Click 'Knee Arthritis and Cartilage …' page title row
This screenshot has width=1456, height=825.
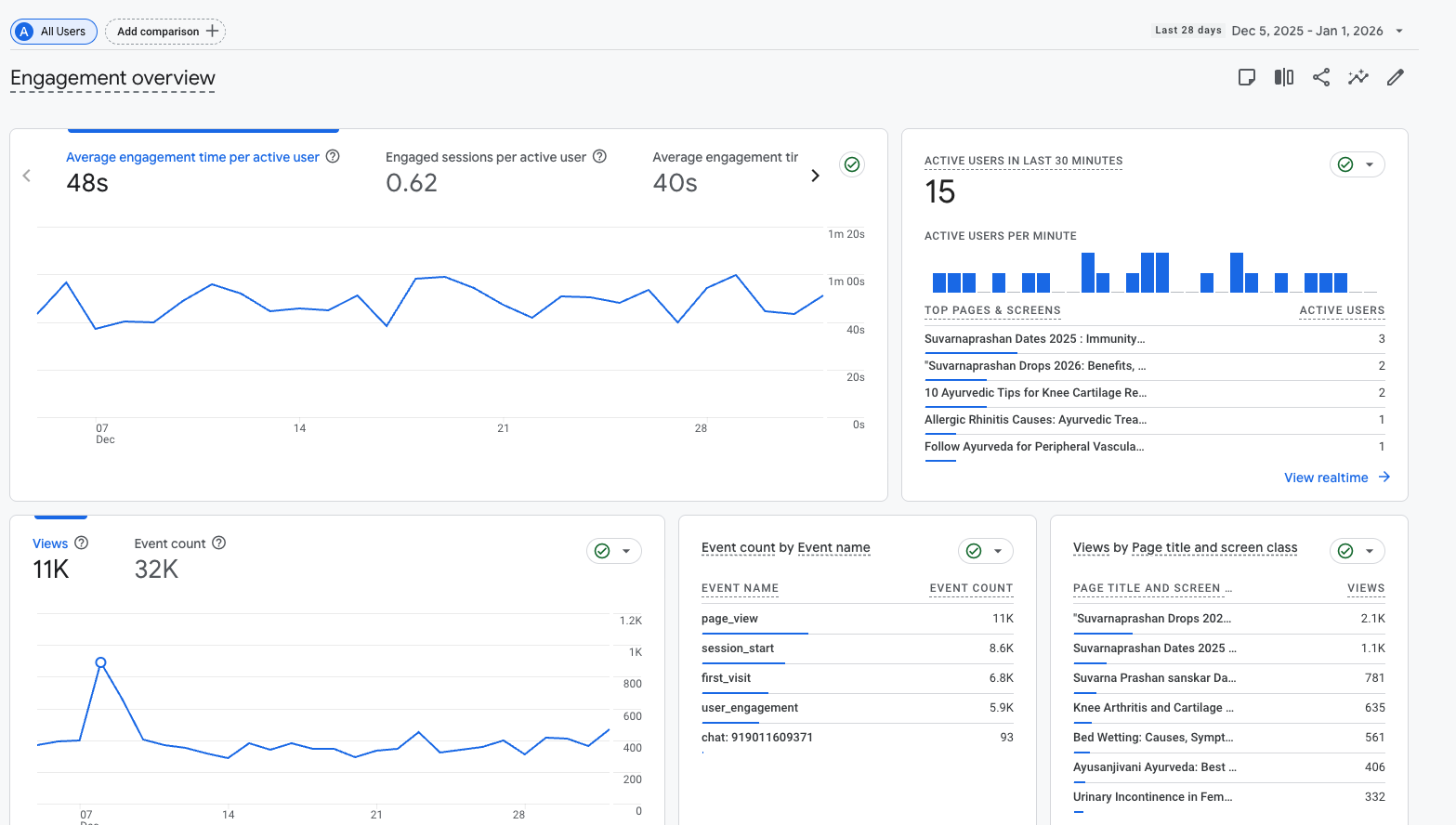(1229, 708)
